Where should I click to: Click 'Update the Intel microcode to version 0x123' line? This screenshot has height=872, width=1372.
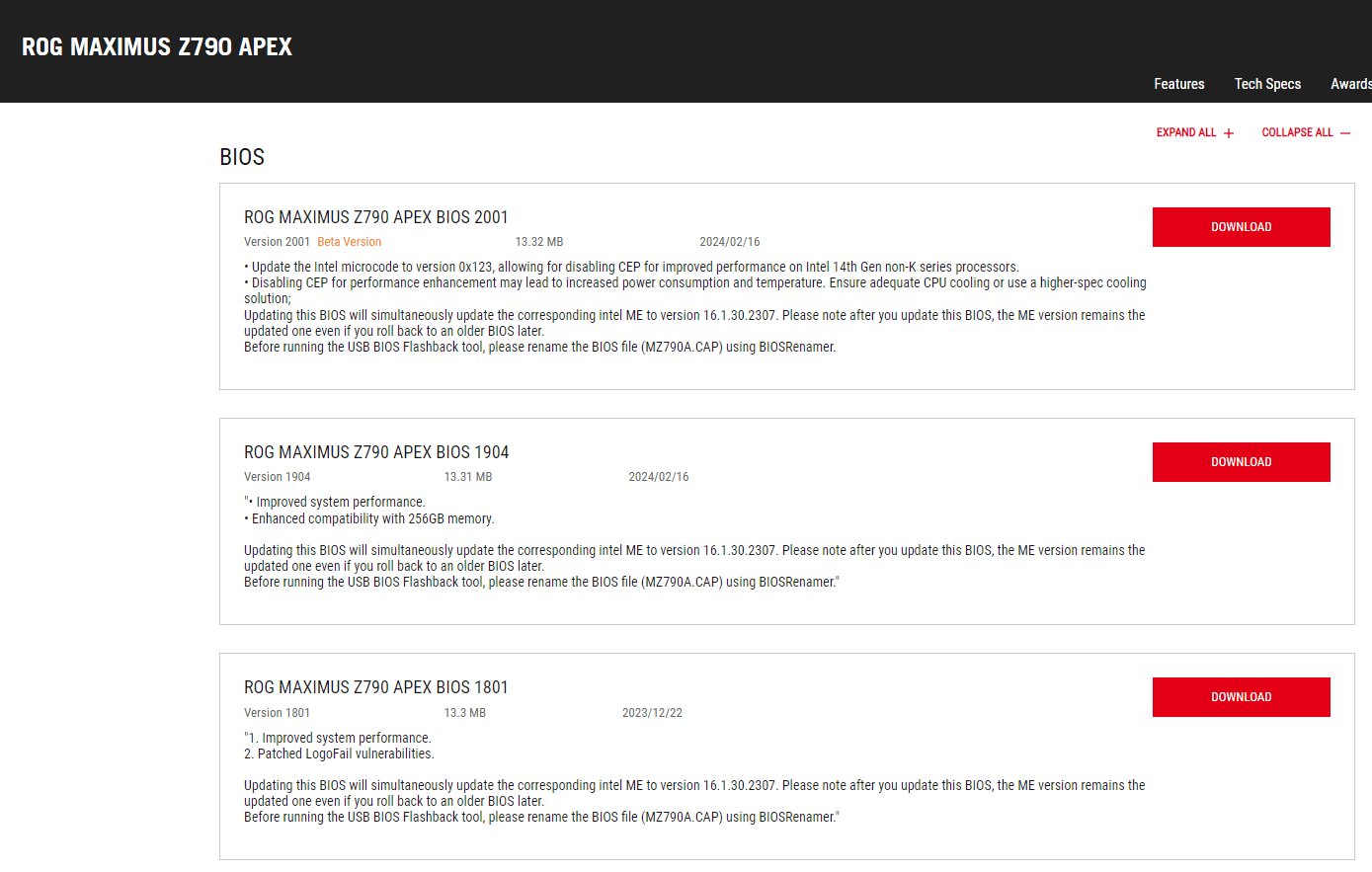pos(631,267)
